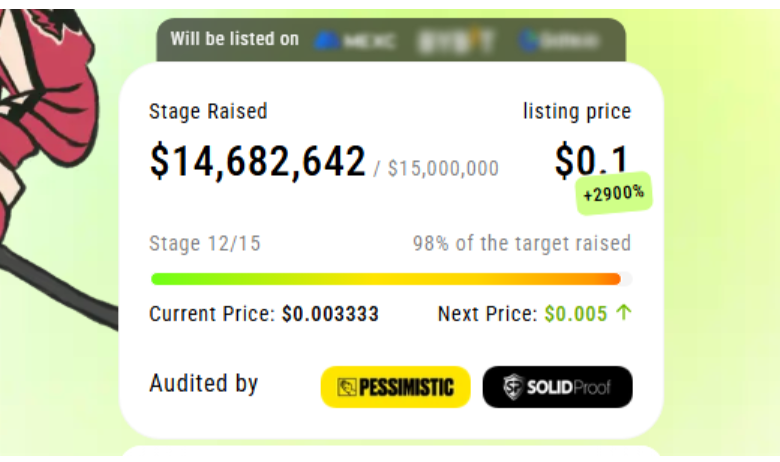Click the green up arrow beside Next Price
The image size is (780, 462).
click(624, 313)
